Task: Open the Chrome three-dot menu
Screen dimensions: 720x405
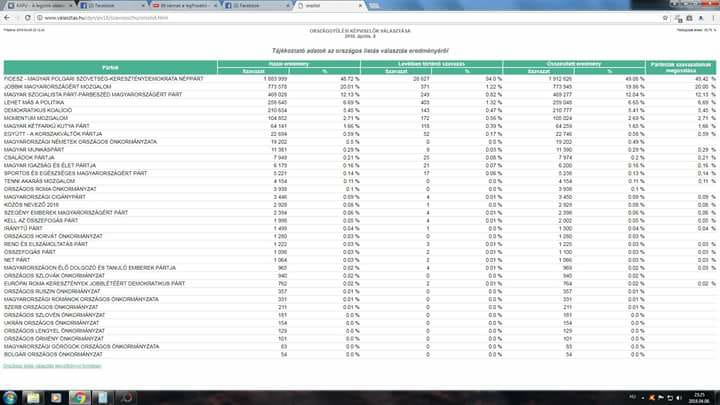Action: 713,18
